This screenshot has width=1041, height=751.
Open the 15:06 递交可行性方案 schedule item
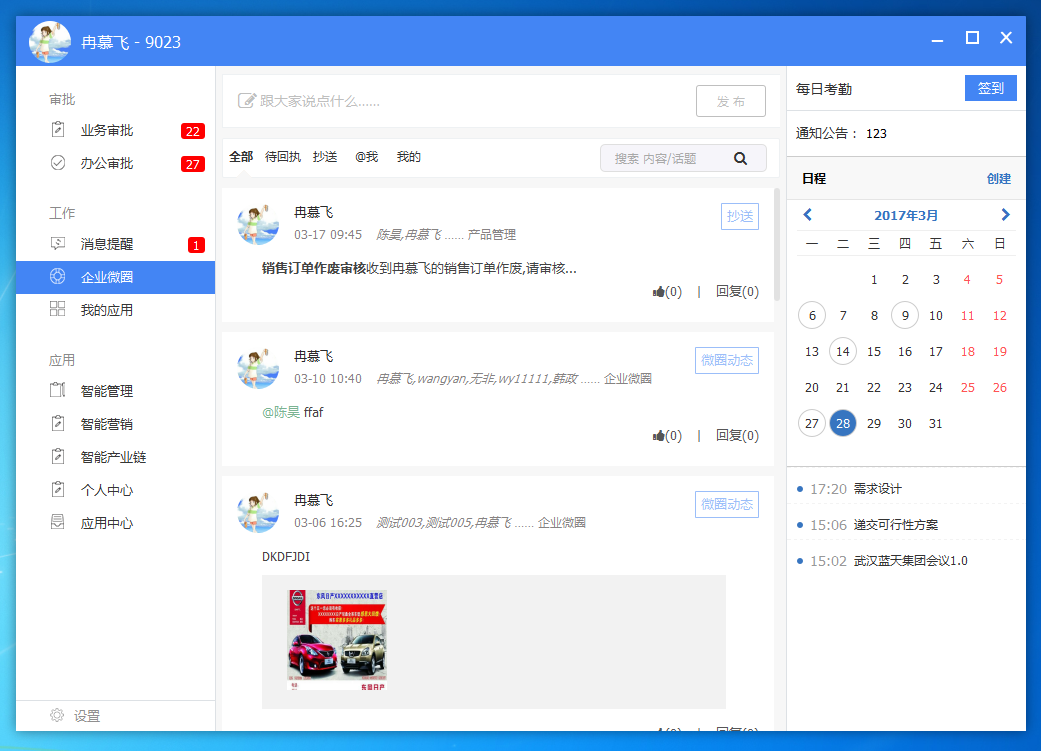point(906,525)
